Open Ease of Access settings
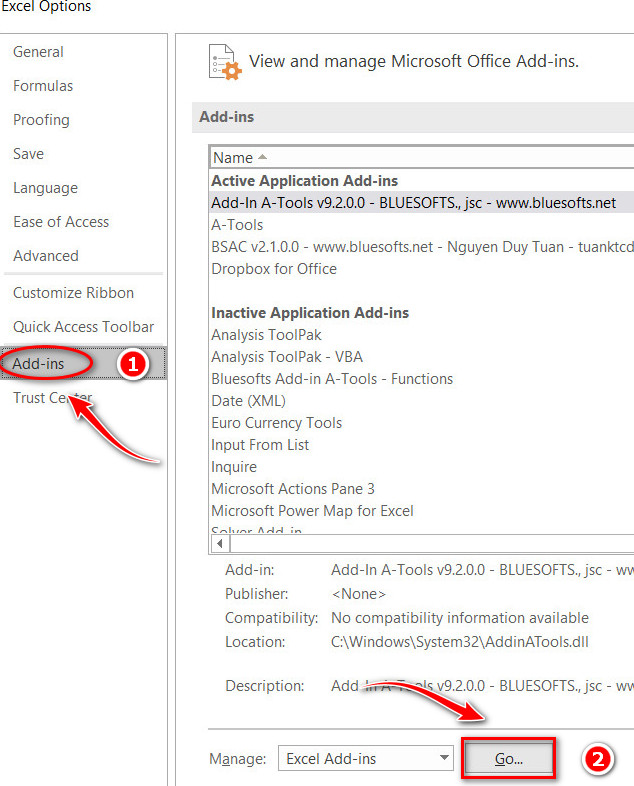Viewport: 634px width, 786px height. pyautogui.click(x=61, y=222)
